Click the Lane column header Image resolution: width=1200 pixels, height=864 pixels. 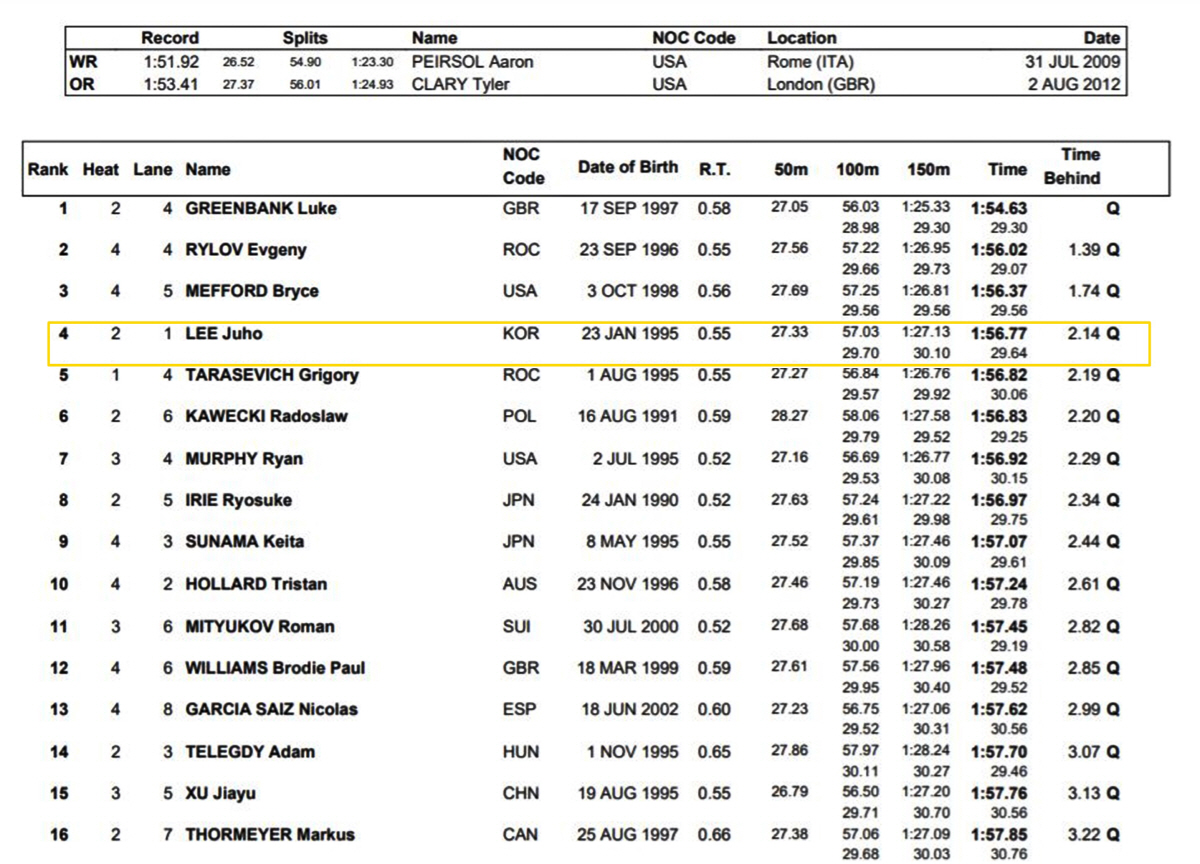click(153, 170)
